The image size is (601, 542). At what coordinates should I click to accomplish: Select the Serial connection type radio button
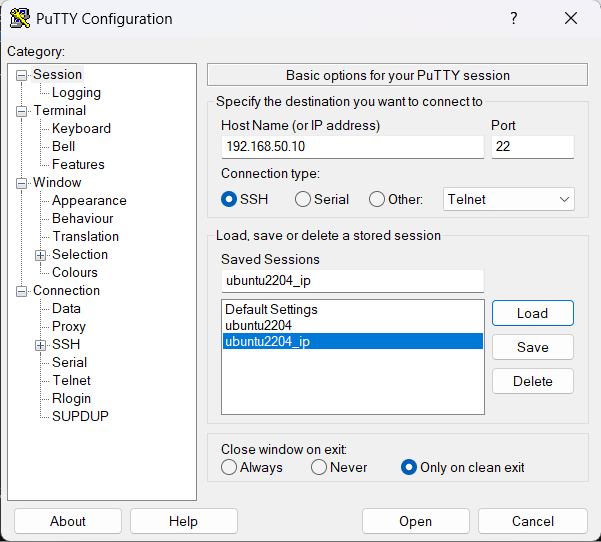click(x=302, y=199)
